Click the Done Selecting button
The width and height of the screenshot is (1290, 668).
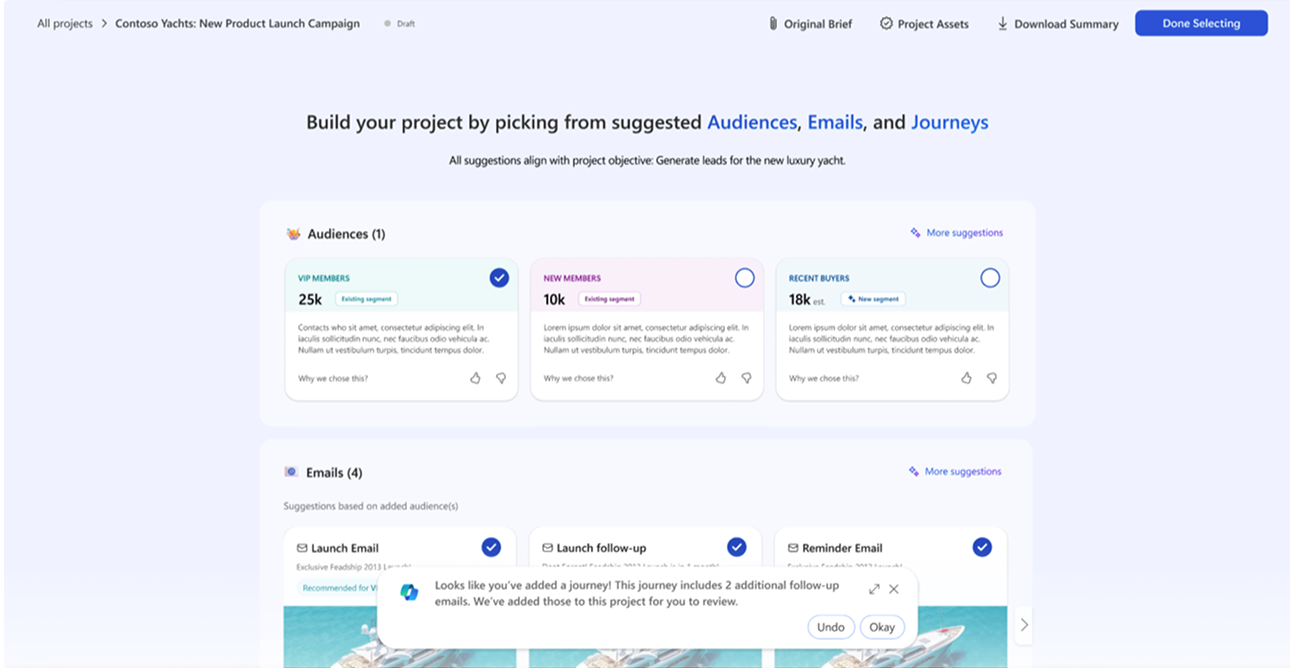[1201, 24]
